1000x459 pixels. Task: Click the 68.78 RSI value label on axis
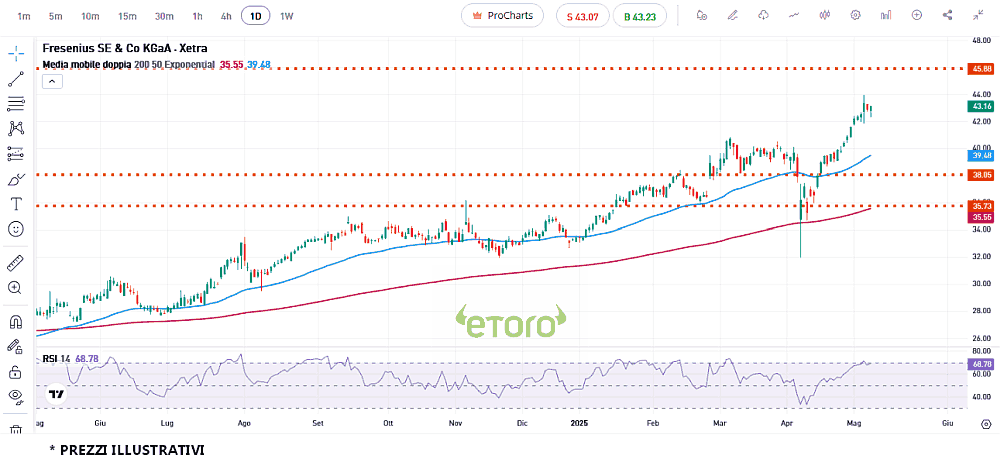981,364
